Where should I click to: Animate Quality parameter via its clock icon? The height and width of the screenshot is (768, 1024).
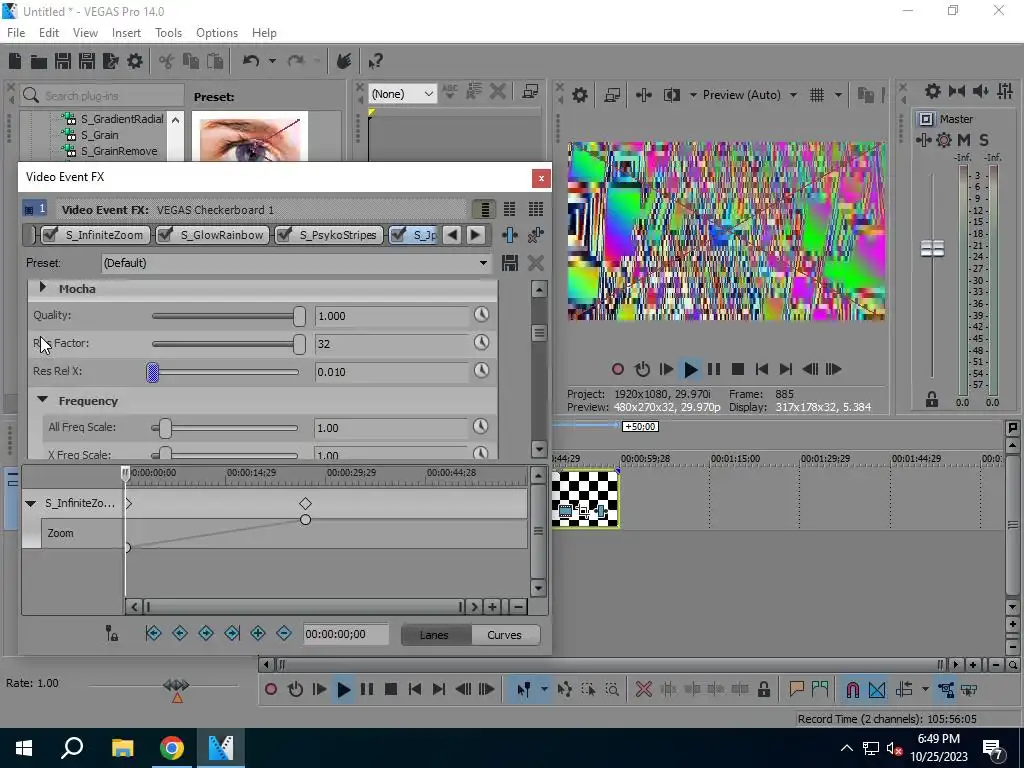pos(481,315)
